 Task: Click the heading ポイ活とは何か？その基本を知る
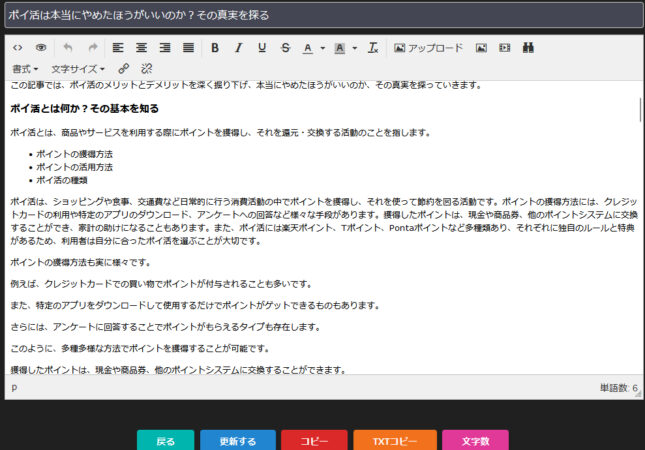coord(84,109)
